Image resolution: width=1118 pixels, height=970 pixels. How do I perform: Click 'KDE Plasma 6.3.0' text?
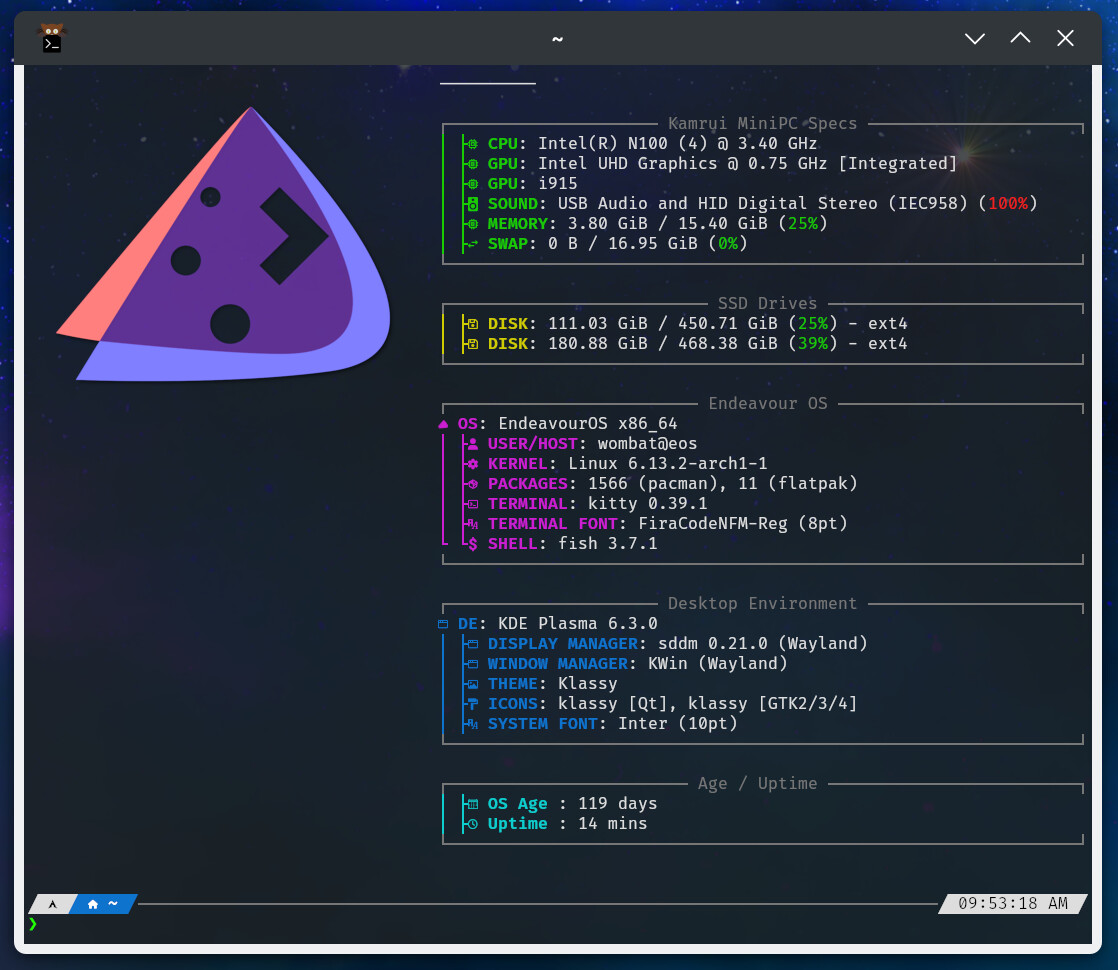[578, 623]
